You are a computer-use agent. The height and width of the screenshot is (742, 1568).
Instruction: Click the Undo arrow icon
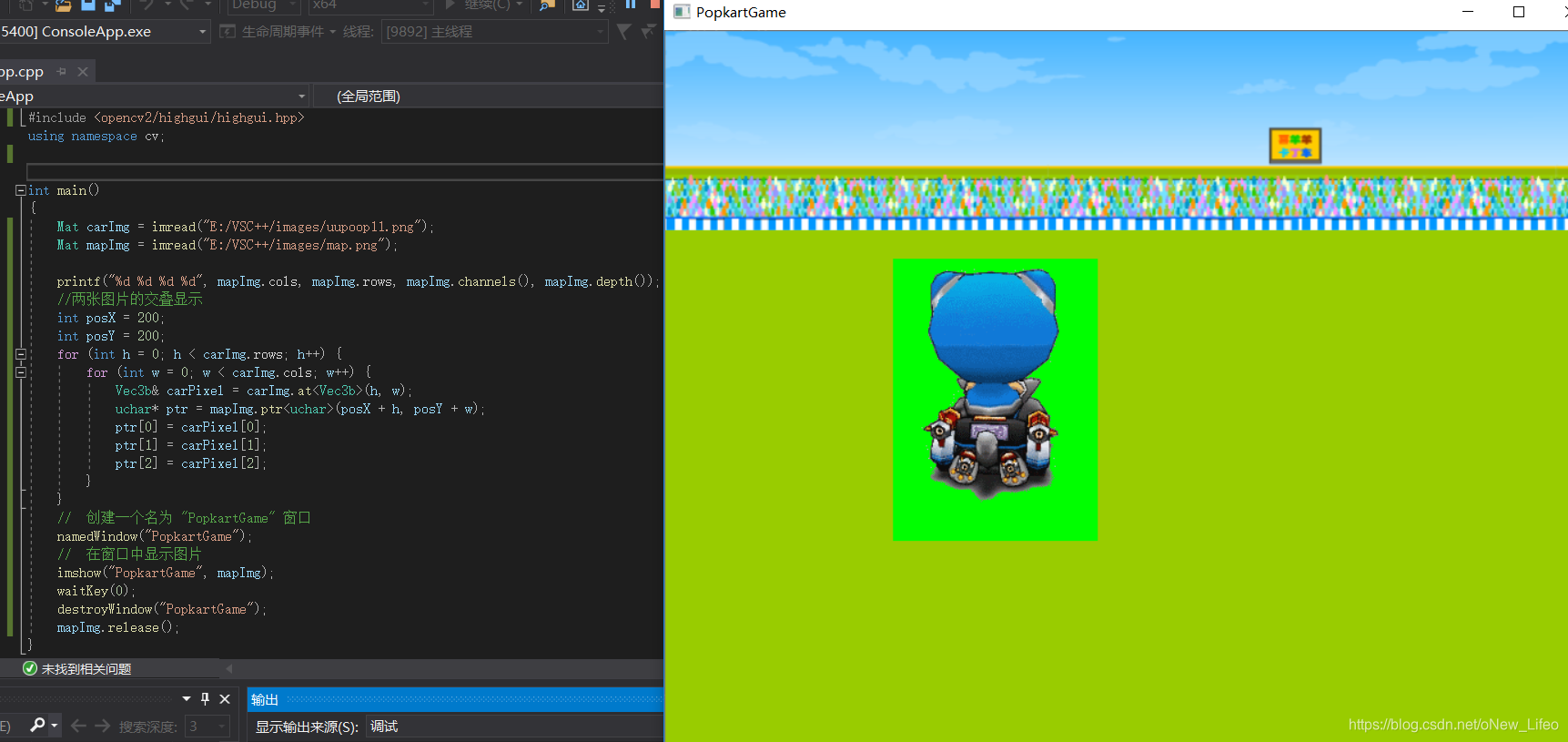click(x=147, y=5)
